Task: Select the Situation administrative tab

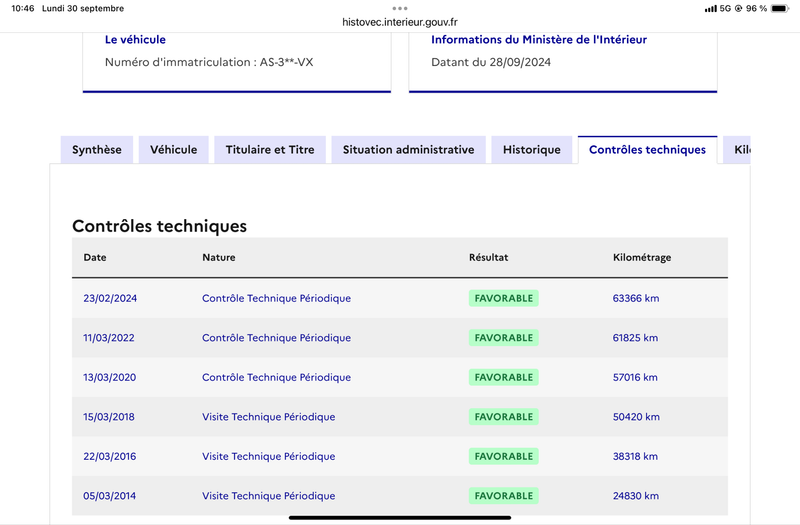Action: coord(409,149)
